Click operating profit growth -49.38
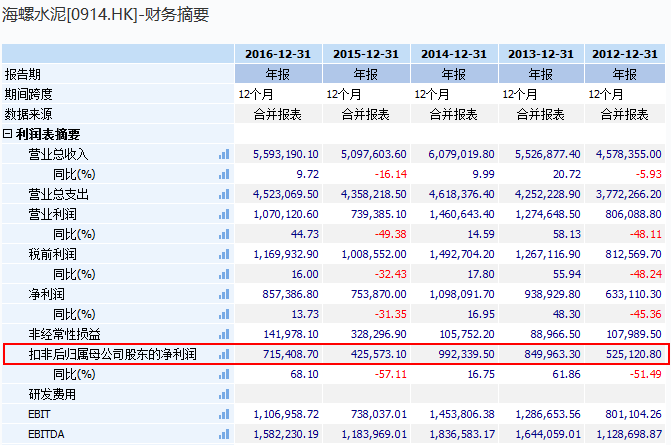The height and width of the screenshot is (445, 671). point(391,234)
